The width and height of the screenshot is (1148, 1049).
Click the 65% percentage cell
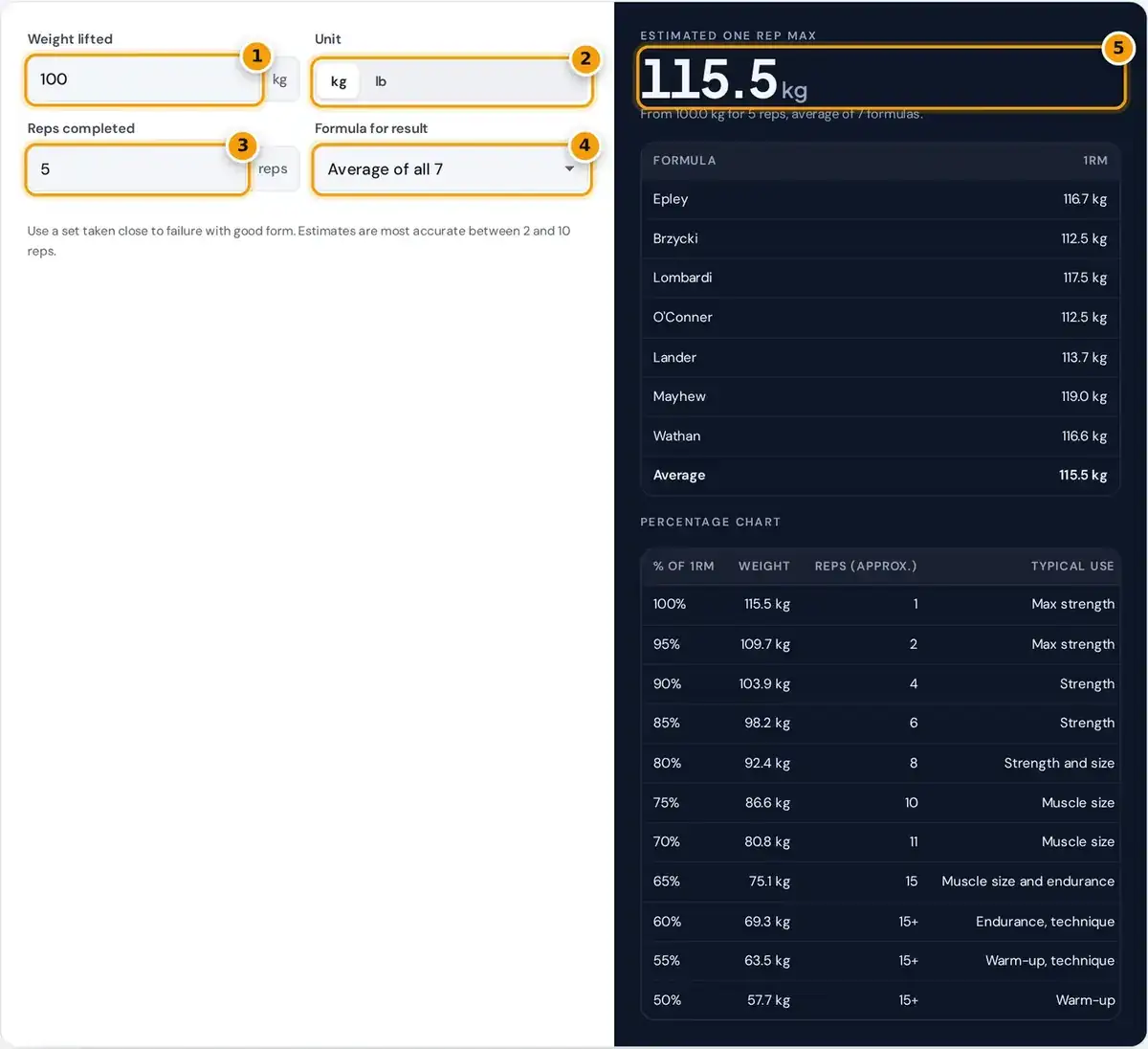pos(666,881)
